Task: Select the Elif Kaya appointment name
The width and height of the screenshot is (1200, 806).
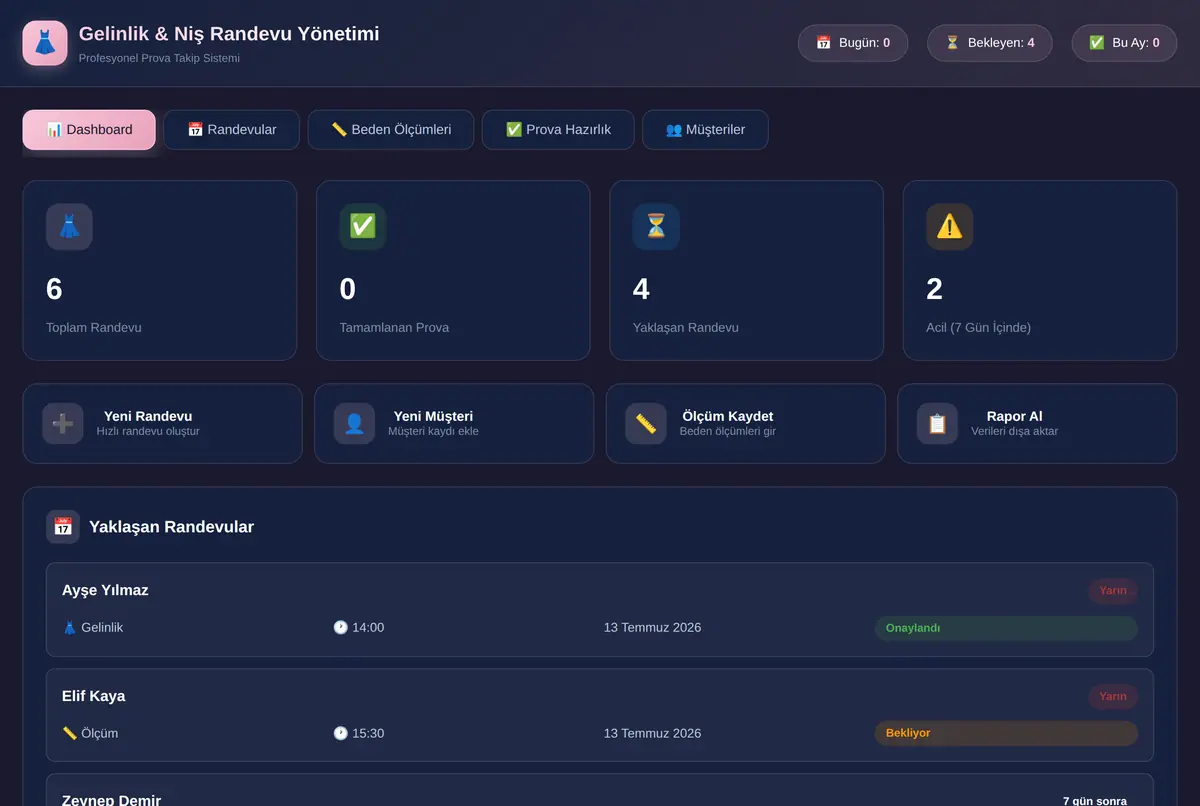Action: 94,696
